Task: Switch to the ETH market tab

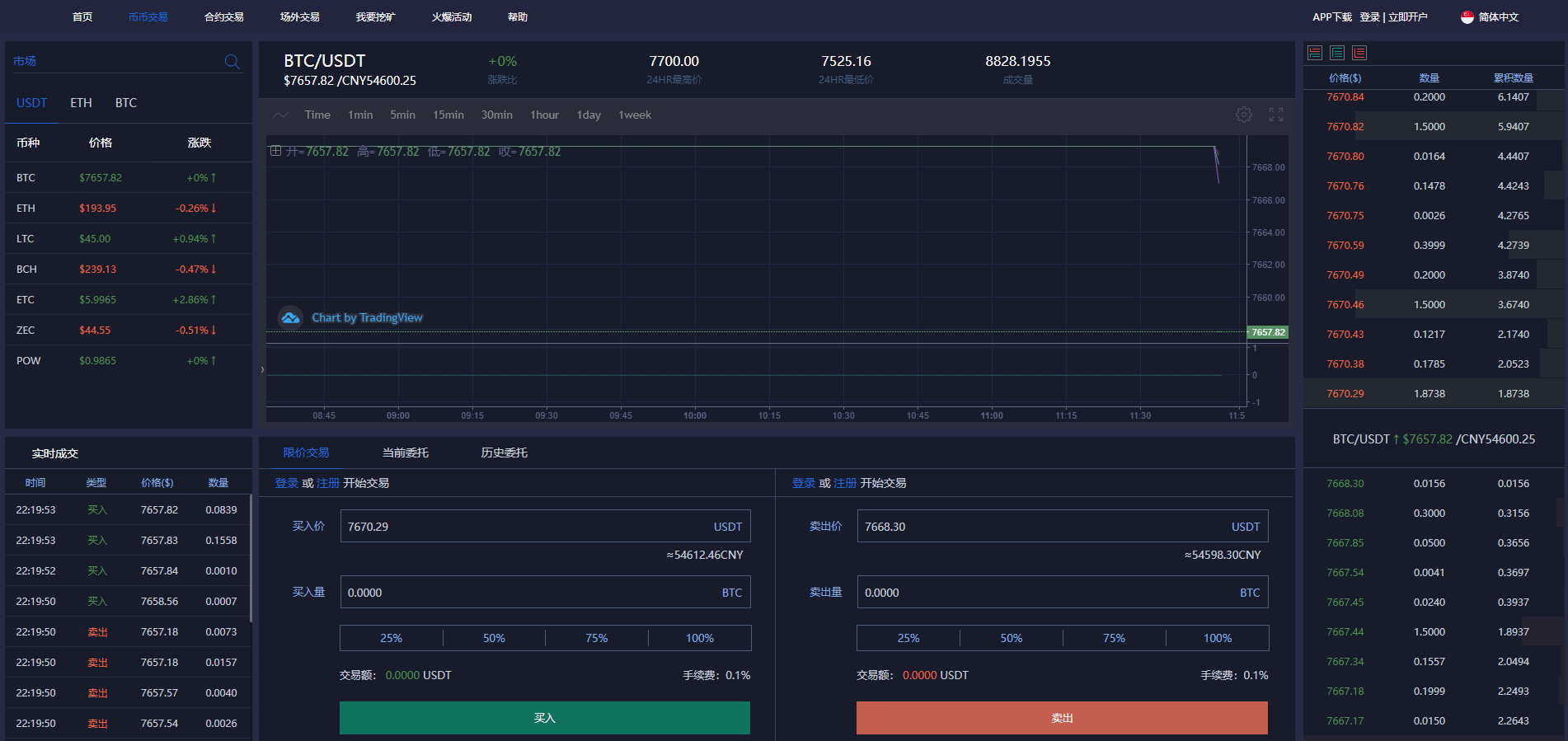Action: [81, 103]
